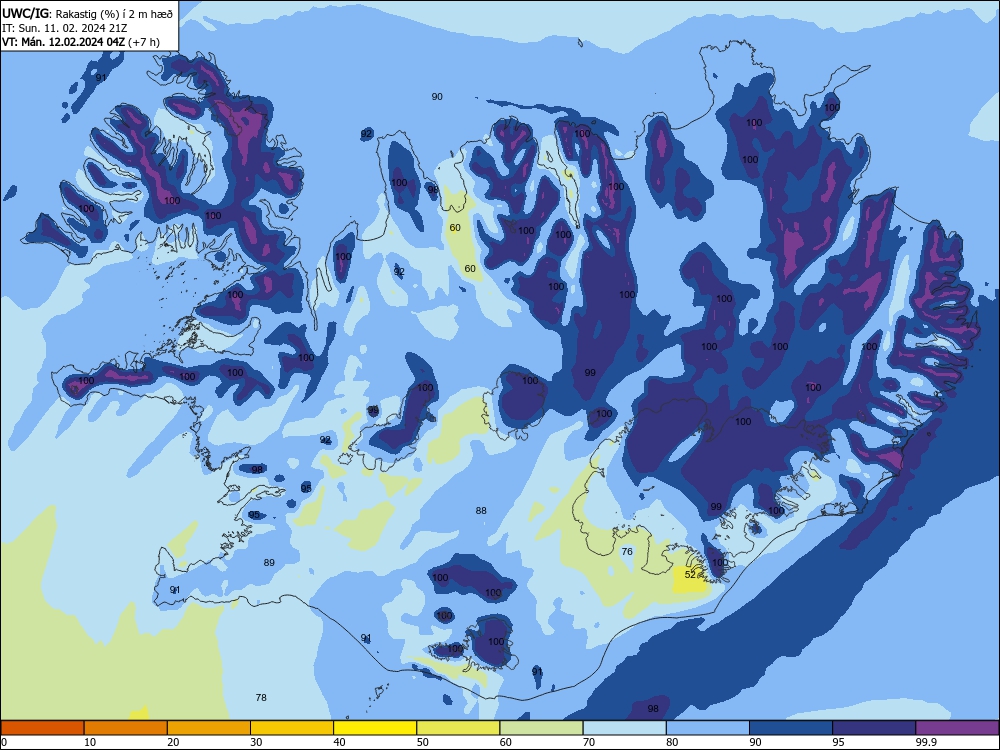Click the '40' tick label on the legend
Image resolution: width=1000 pixels, height=750 pixels.
click(339, 742)
